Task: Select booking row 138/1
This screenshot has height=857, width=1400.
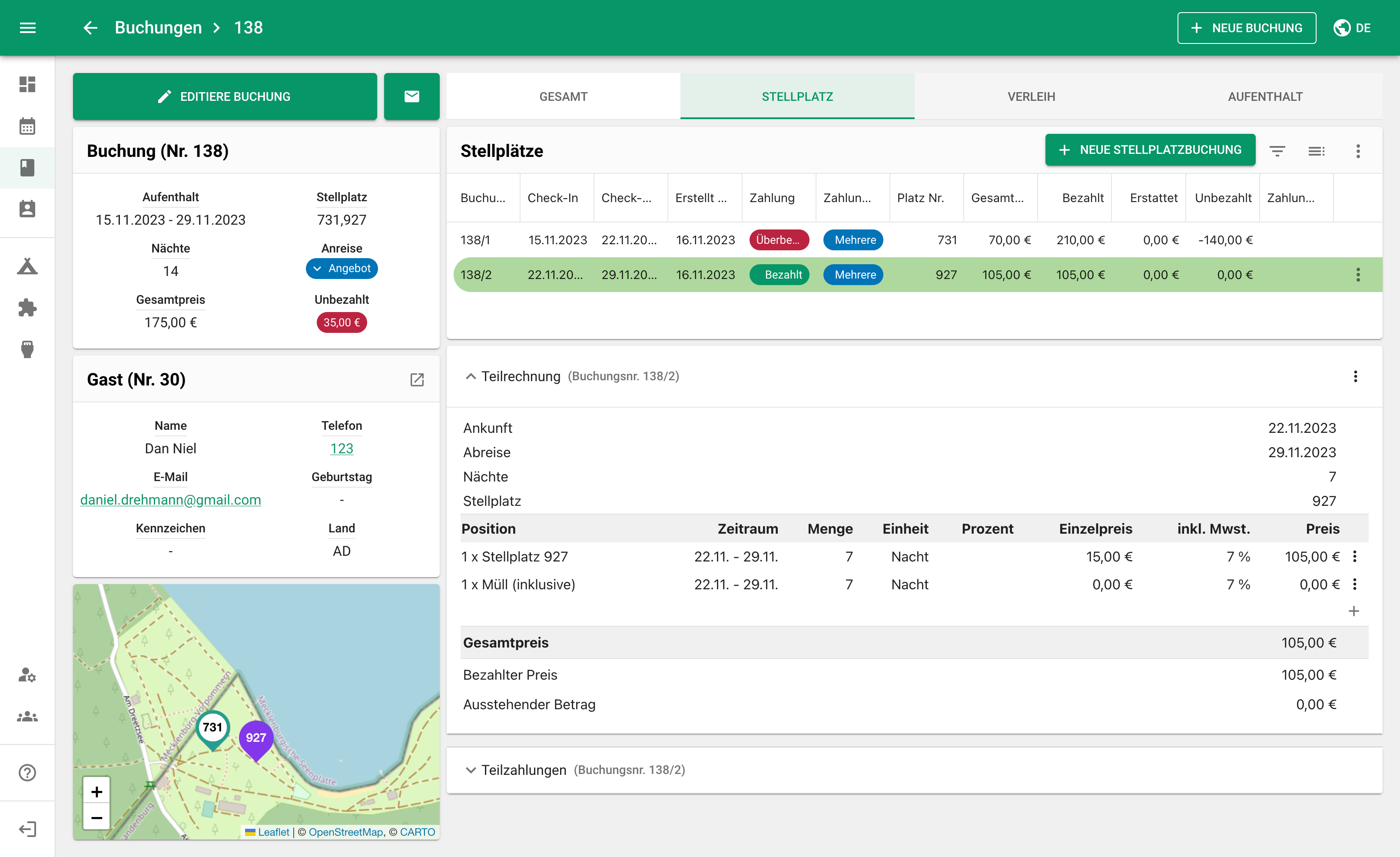Action: 914,240
